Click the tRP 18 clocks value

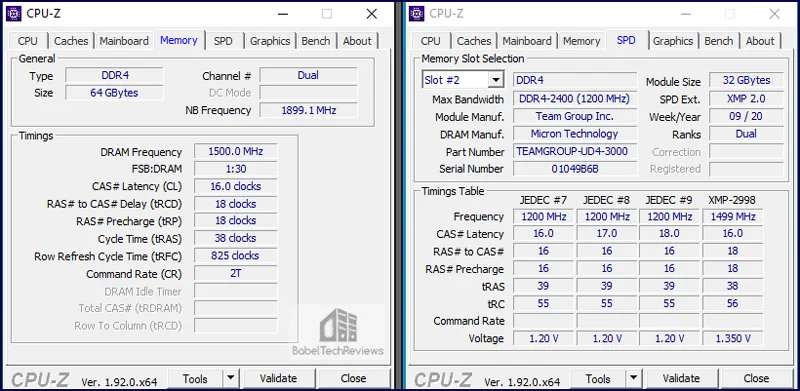pos(236,221)
